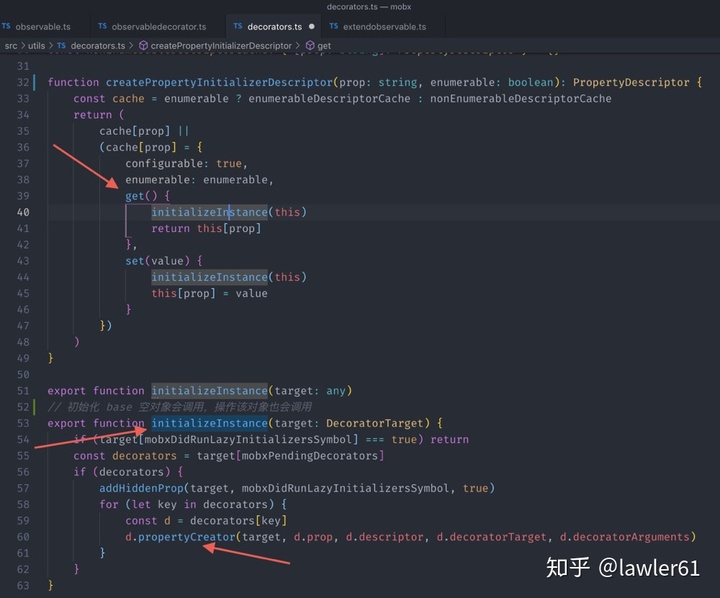This screenshot has width=720, height=598.
Task: Expand the breadcrumb chevron after decorators.ts
Action: [x=131, y=45]
